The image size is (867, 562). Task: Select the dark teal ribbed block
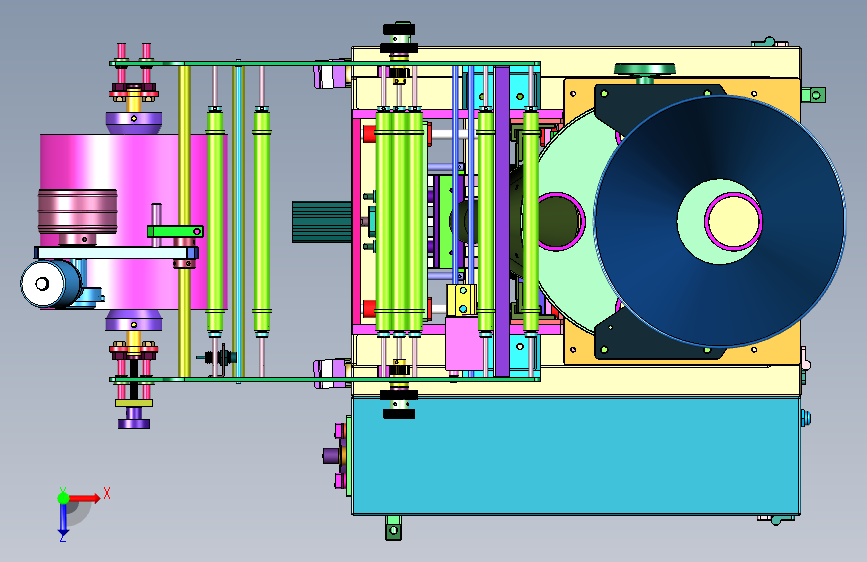point(322,222)
